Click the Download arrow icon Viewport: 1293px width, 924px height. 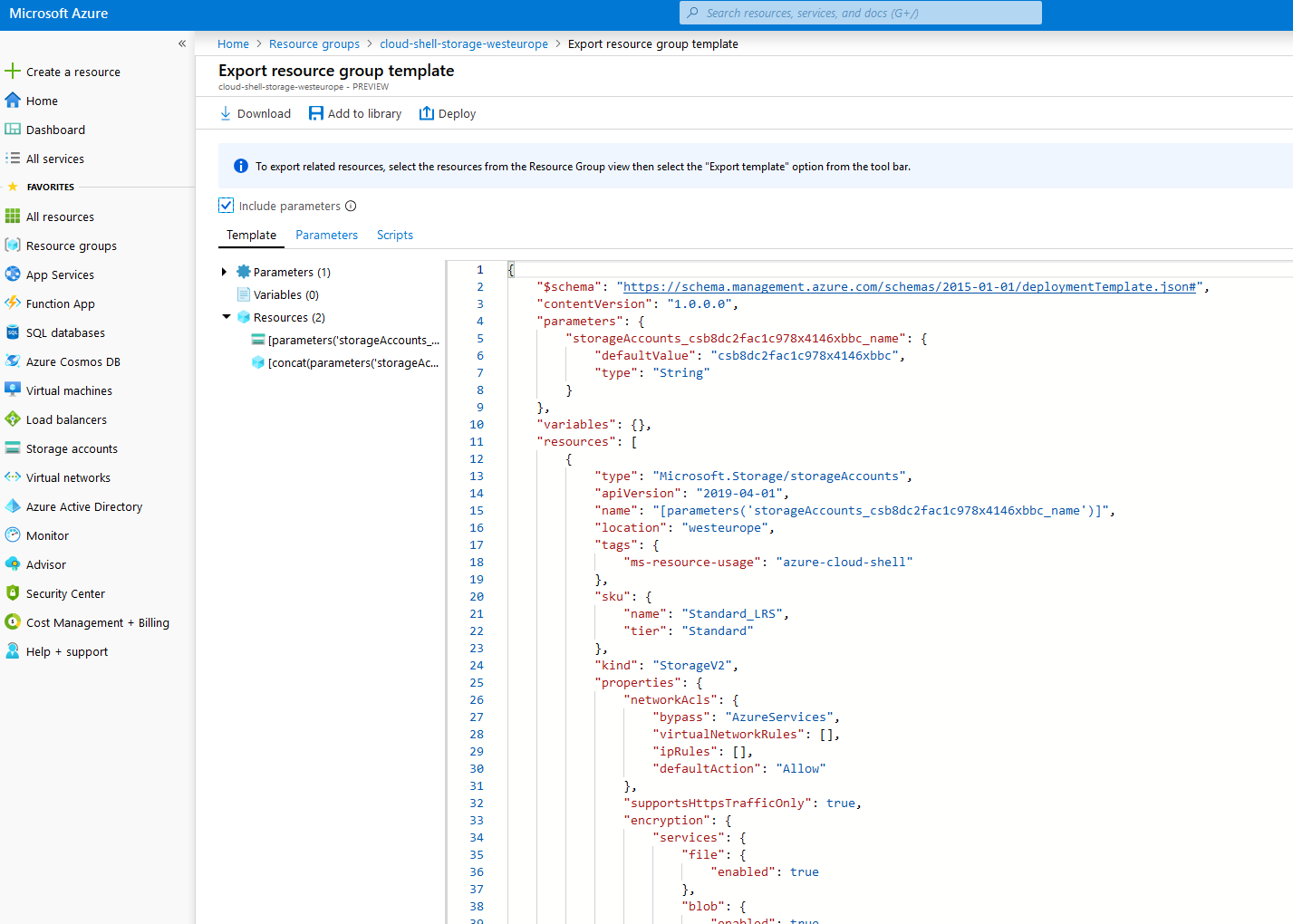click(226, 113)
